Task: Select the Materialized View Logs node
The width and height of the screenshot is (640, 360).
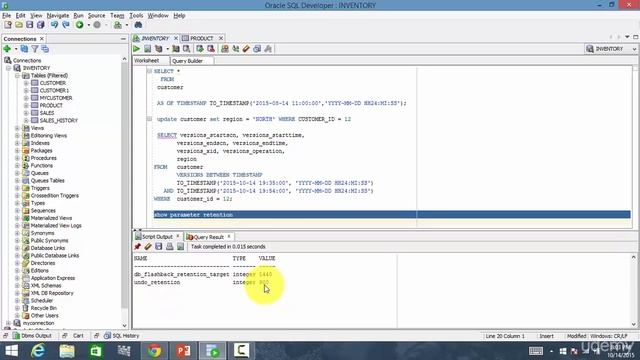Action: tap(56, 226)
